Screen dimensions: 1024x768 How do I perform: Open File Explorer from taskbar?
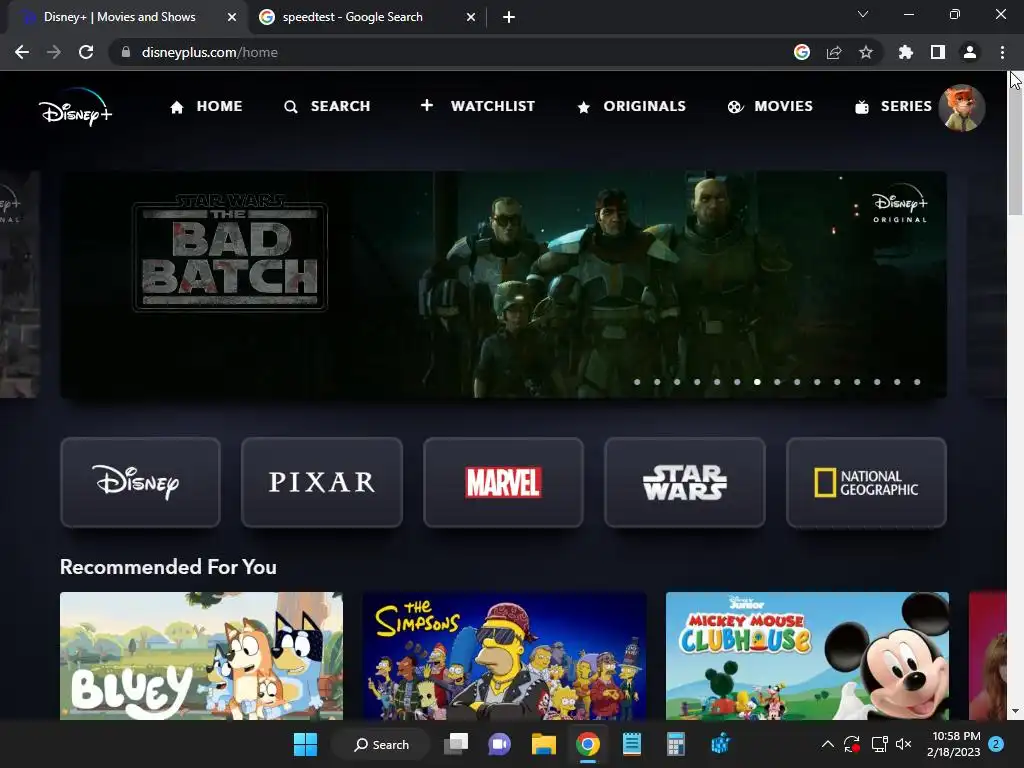point(544,744)
